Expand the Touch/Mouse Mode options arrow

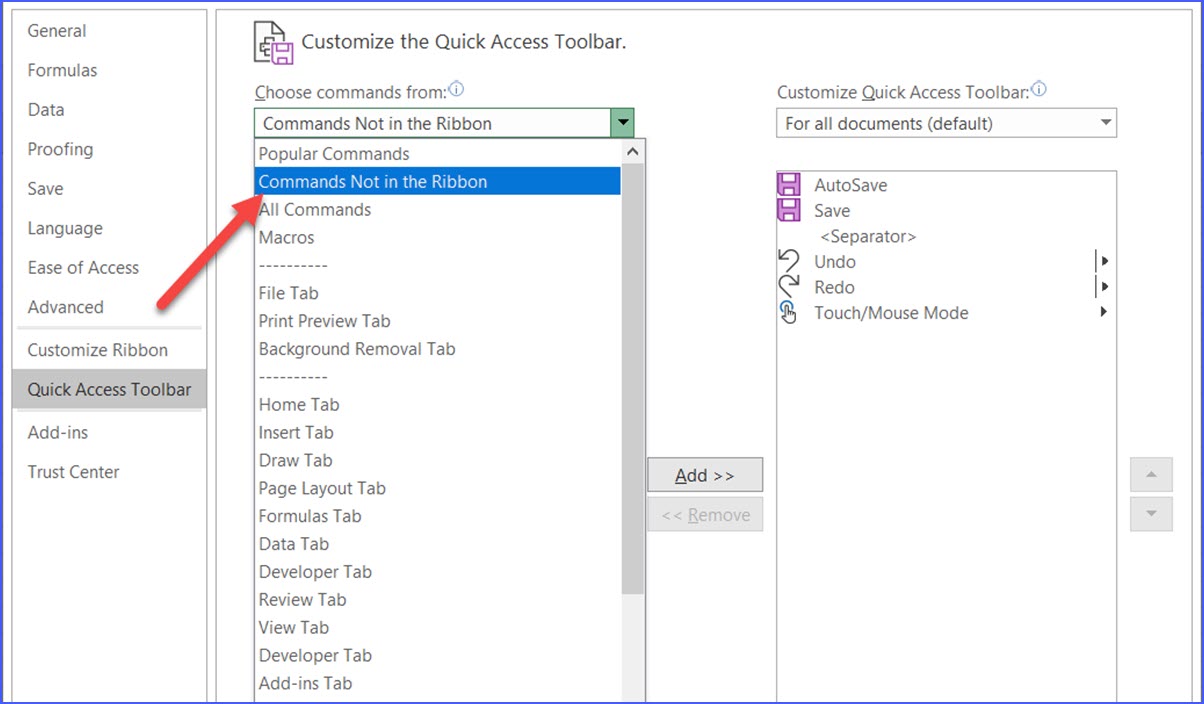pyautogui.click(x=1104, y=313)
